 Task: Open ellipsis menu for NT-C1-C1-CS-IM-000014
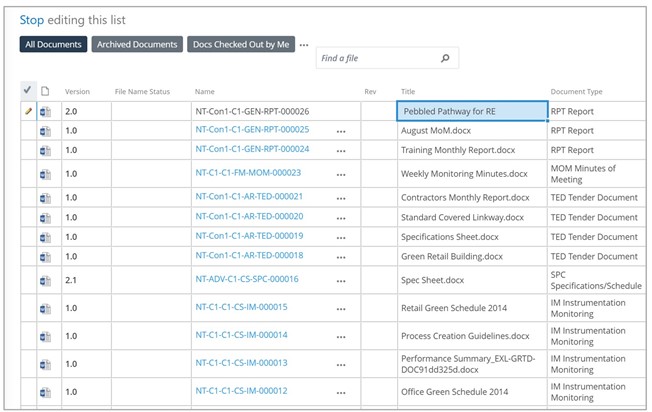pyautogui.click(x=341, y=337)
